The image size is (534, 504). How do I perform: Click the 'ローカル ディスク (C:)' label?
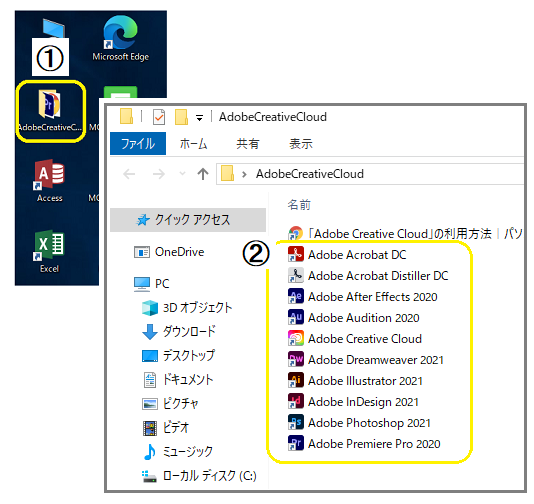209,476
